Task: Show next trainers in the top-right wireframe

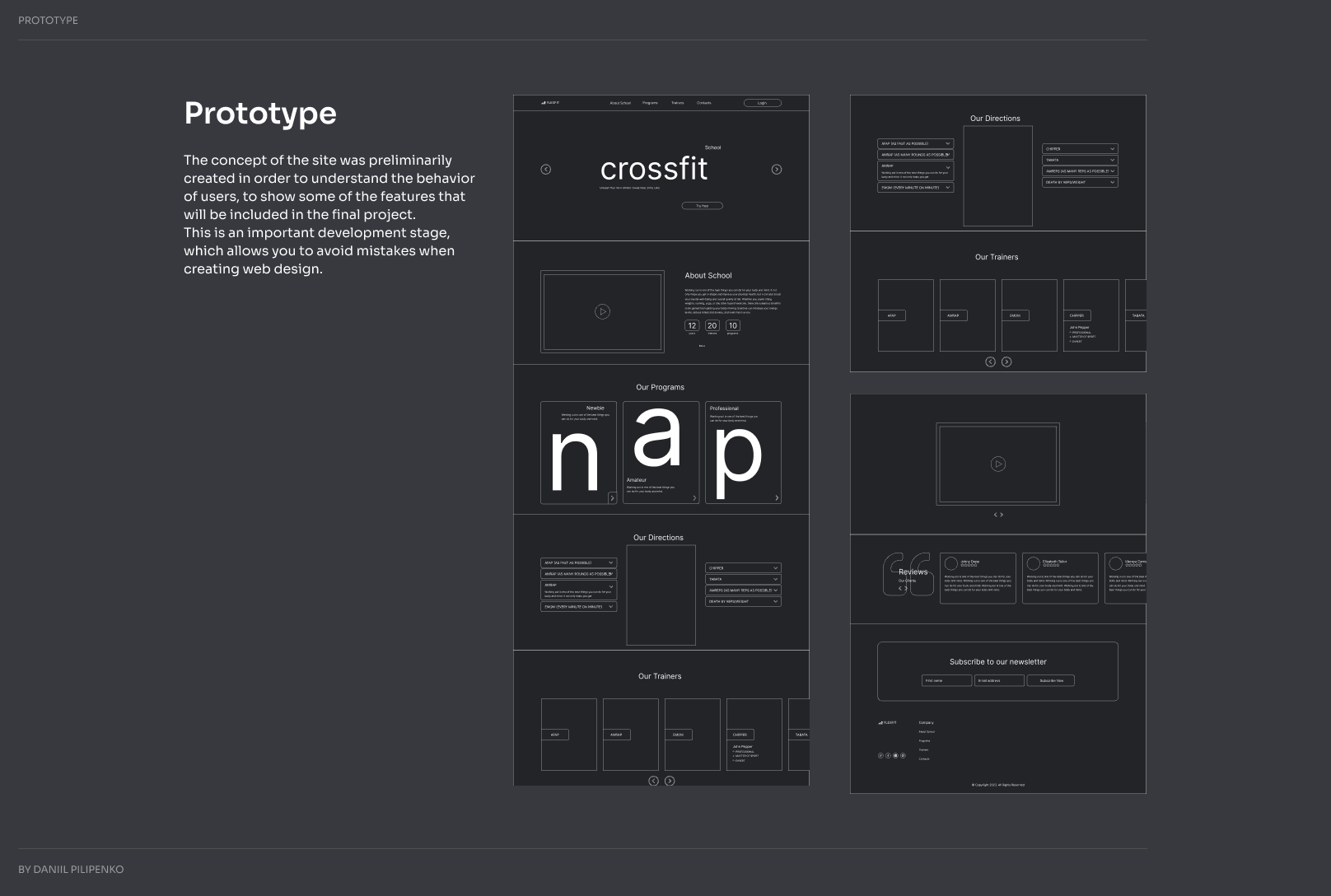Action: tap(1006, 362)
